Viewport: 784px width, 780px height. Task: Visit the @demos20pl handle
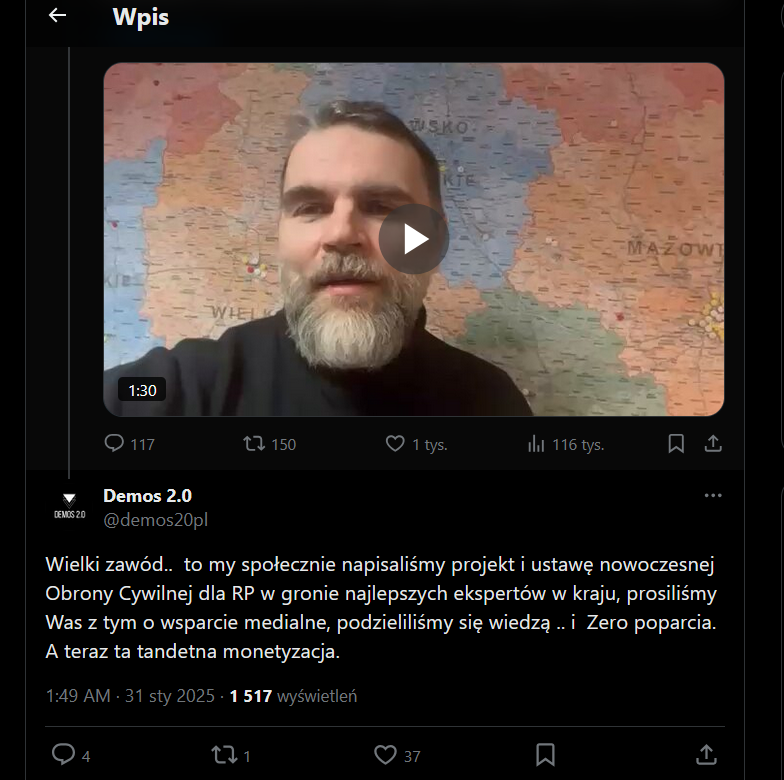155,520
